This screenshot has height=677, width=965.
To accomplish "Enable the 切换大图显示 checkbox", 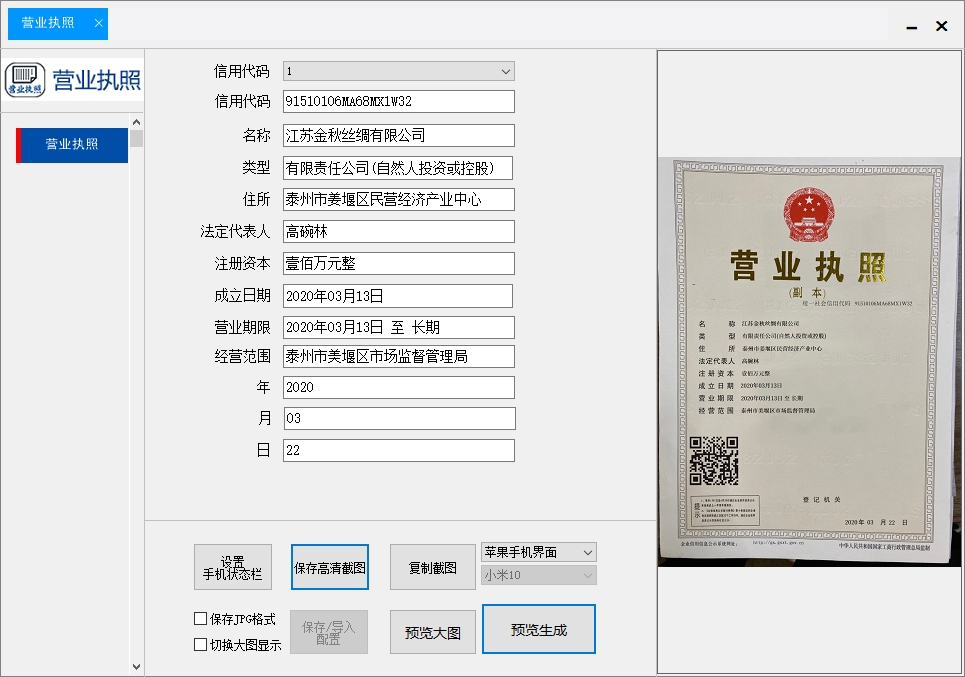I will coord(199,645).
